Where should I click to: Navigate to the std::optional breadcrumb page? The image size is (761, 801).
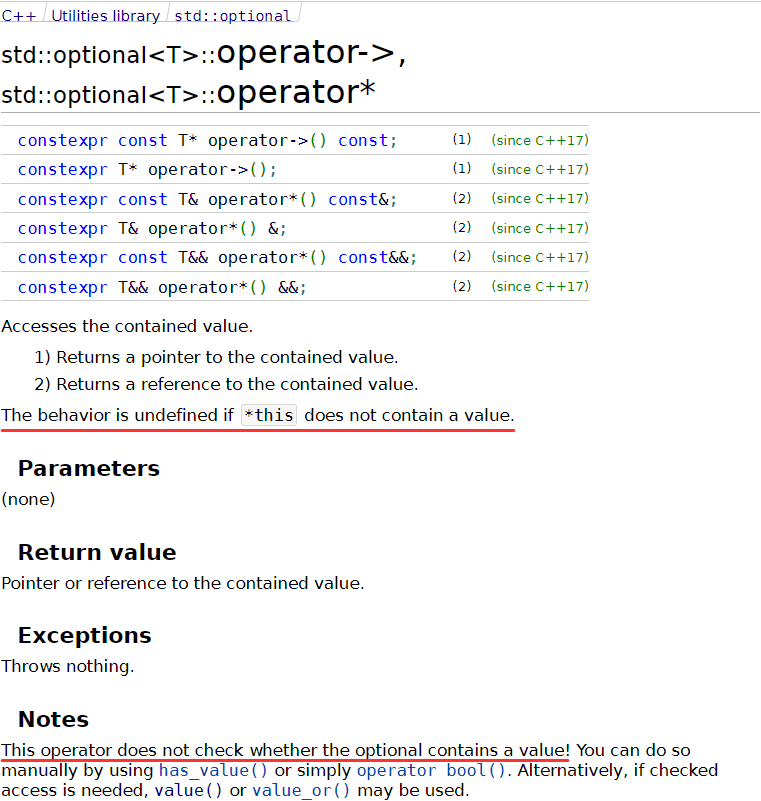tap(232, 16)
